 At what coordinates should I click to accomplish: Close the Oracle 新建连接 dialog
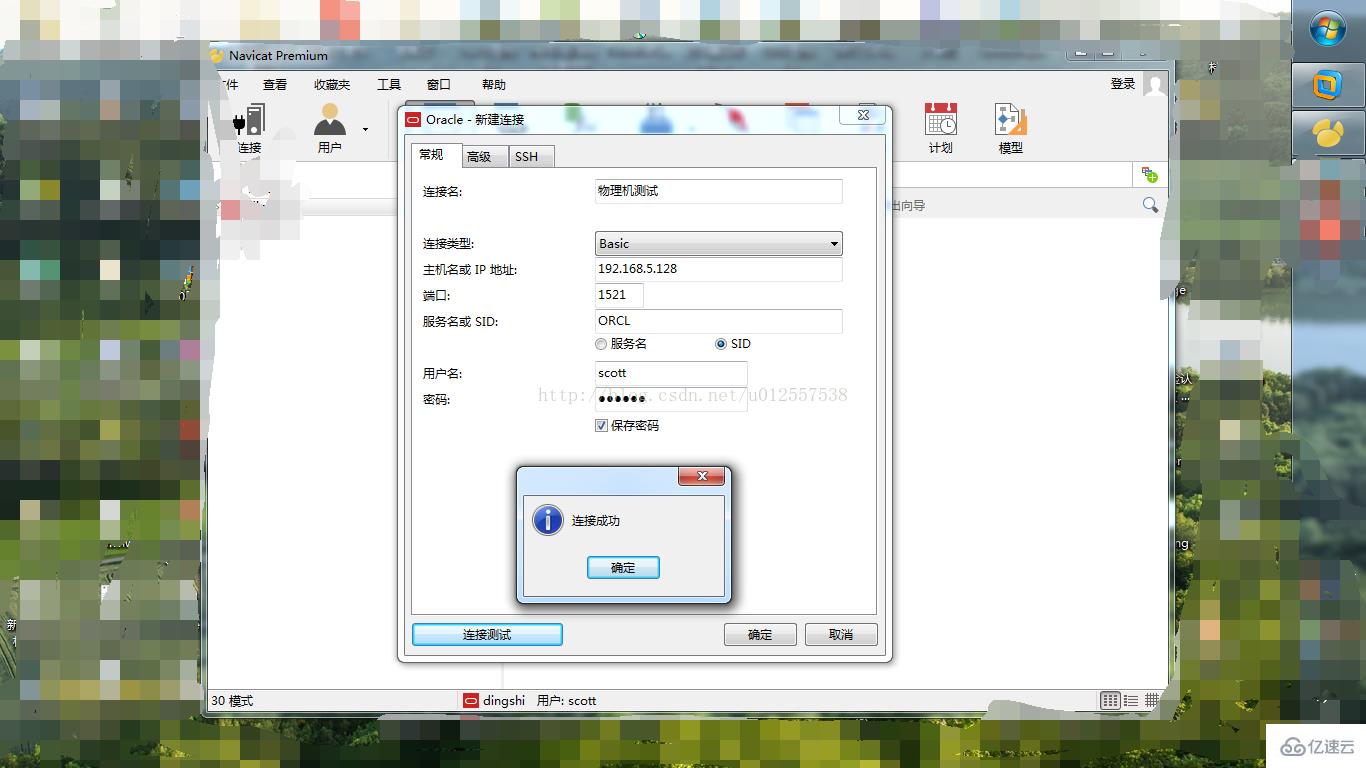863,116
